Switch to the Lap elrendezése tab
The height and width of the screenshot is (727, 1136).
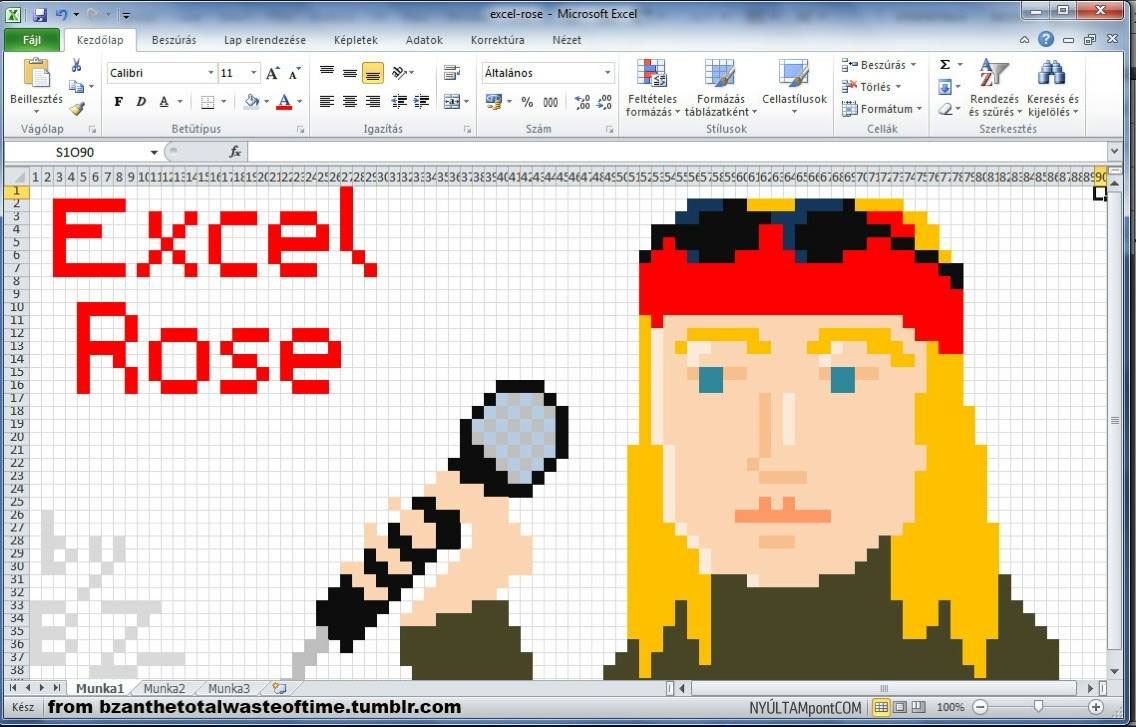[x=264, y=40]
